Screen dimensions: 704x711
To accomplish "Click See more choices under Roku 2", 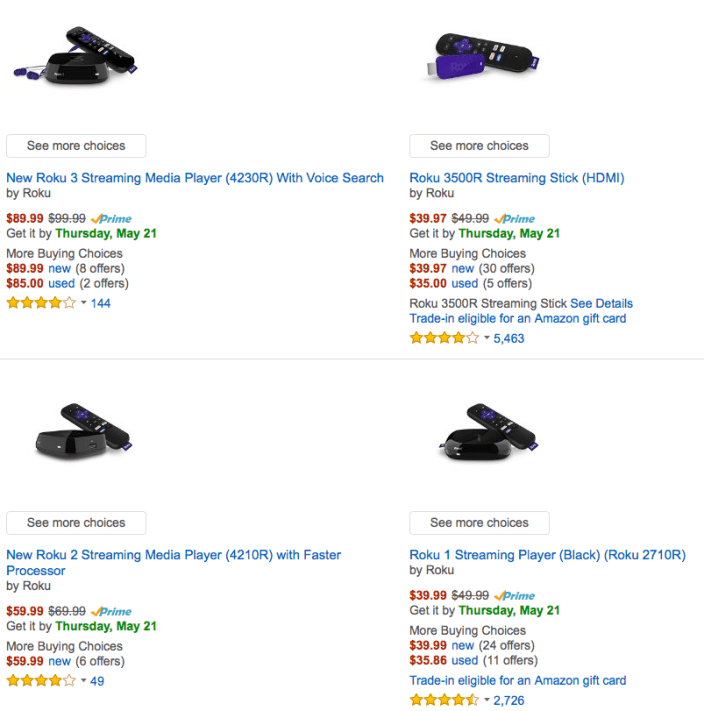I will (x=76, y=523).
